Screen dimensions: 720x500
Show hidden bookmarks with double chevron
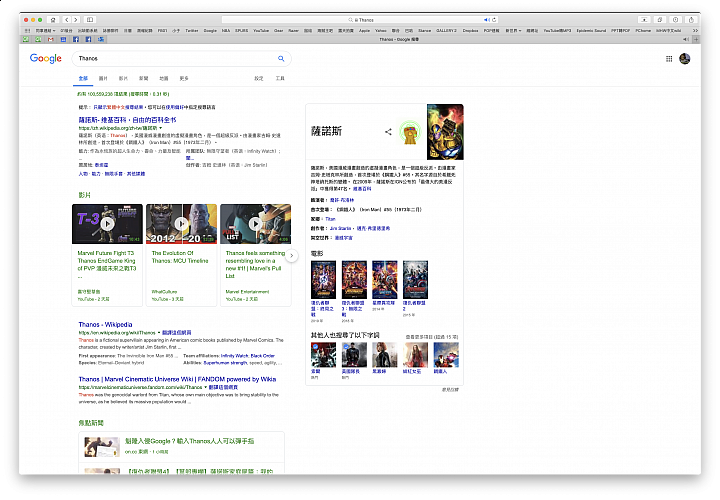(695, 30)
